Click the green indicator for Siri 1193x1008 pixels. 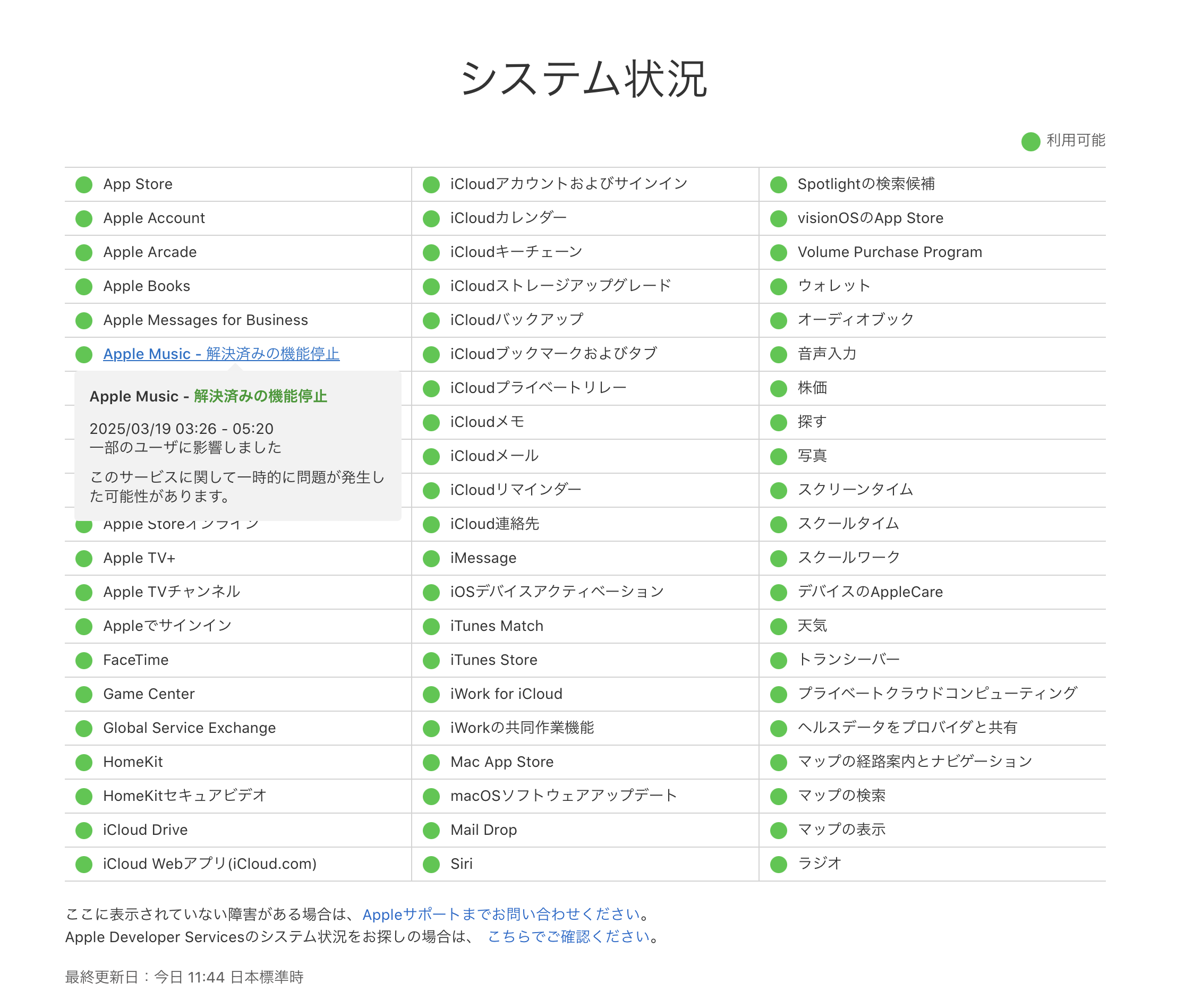click(431, 865)
